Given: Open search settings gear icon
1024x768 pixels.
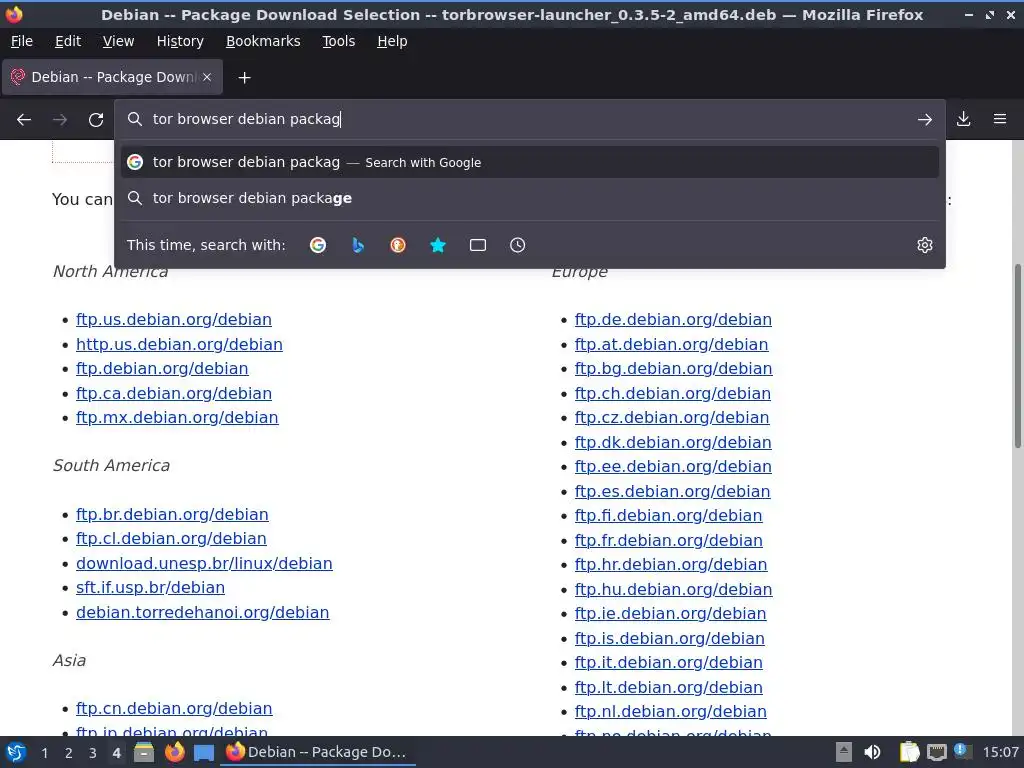Looking at the screenshot, I should 925,245.
